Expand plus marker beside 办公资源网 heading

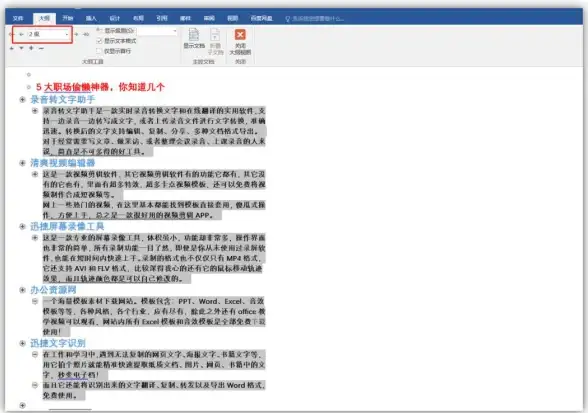tap(22, 290)
